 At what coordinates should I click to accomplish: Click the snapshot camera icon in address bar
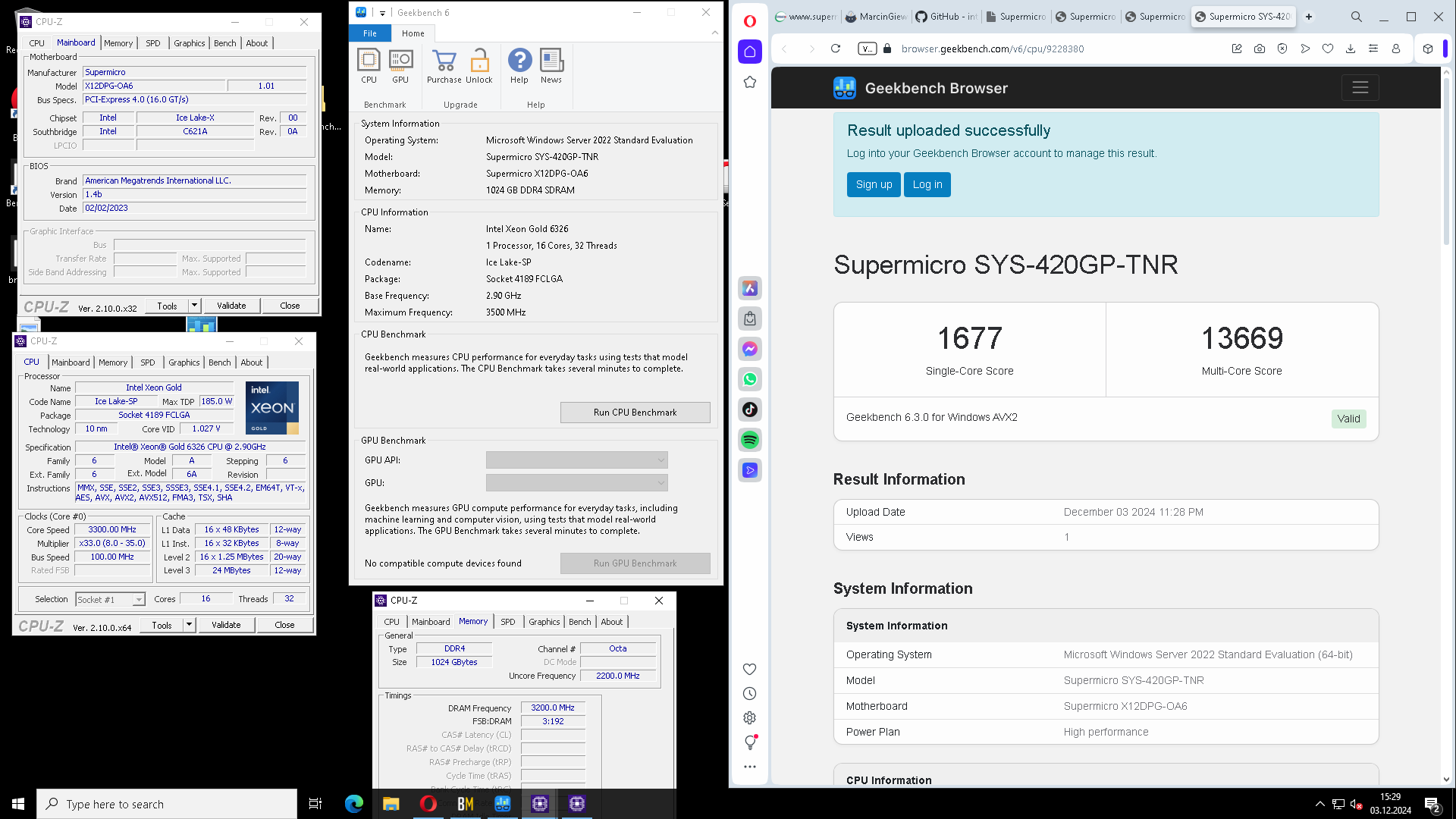point(1260,49)
